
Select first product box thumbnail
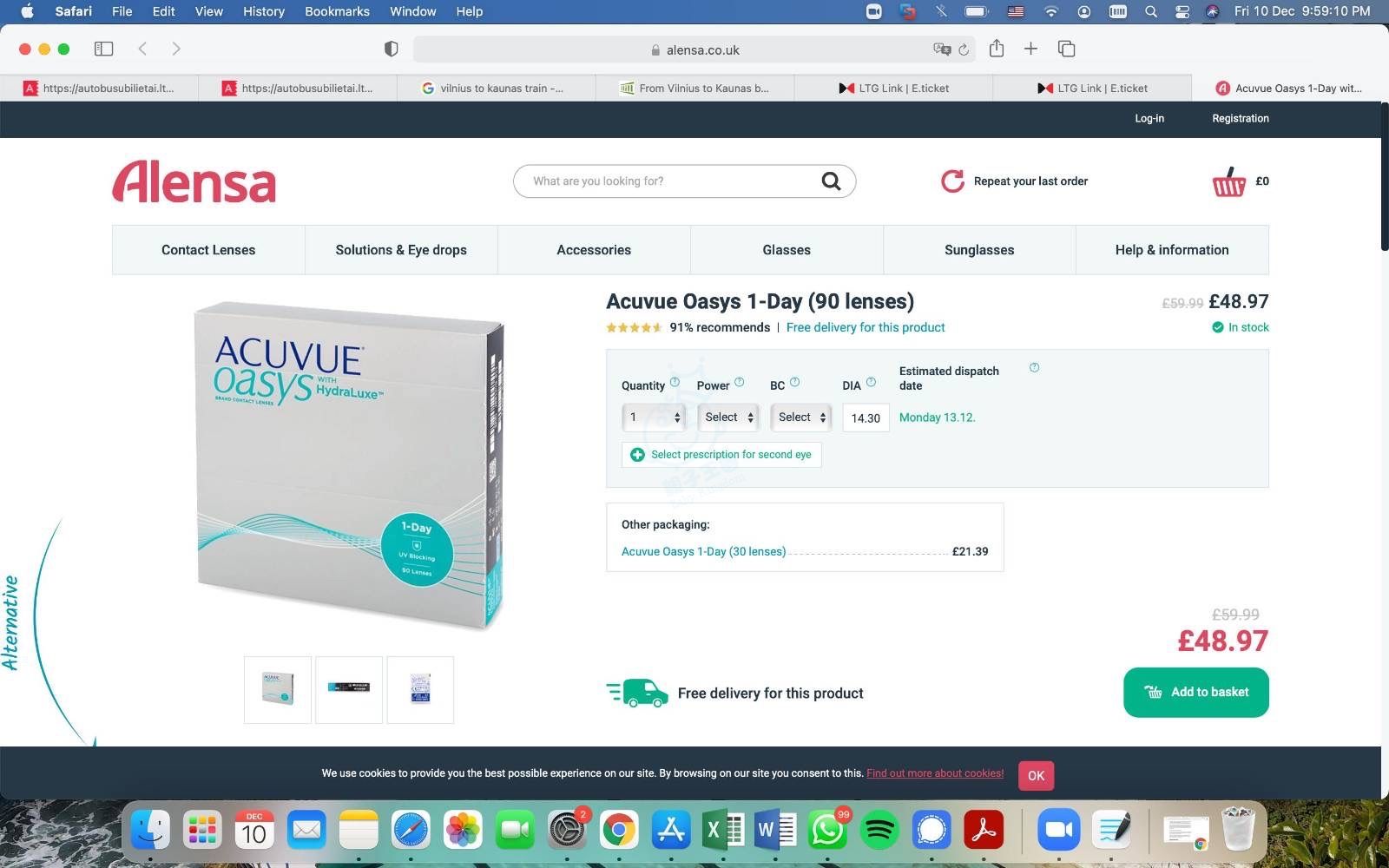point(278,690)
